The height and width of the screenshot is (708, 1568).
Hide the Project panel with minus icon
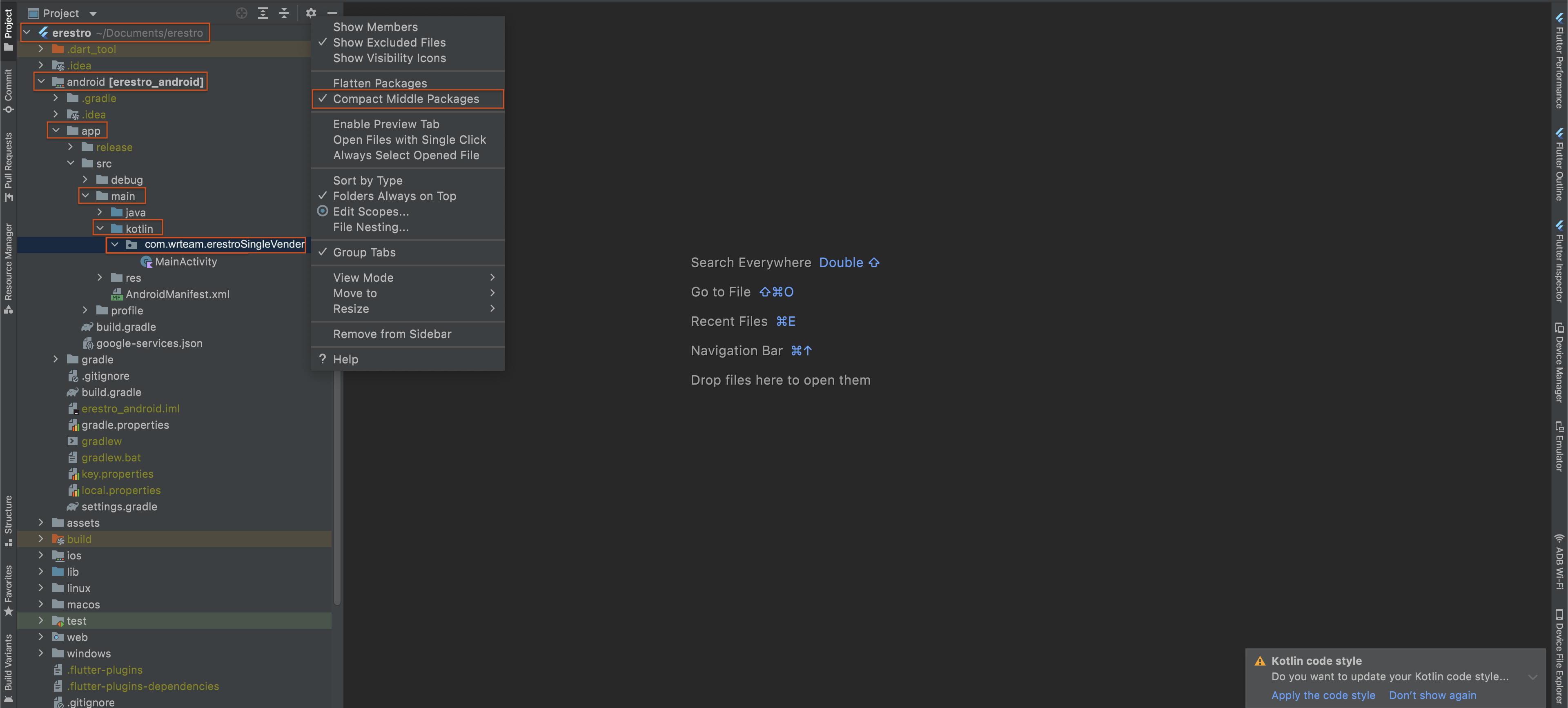(332, 13)
